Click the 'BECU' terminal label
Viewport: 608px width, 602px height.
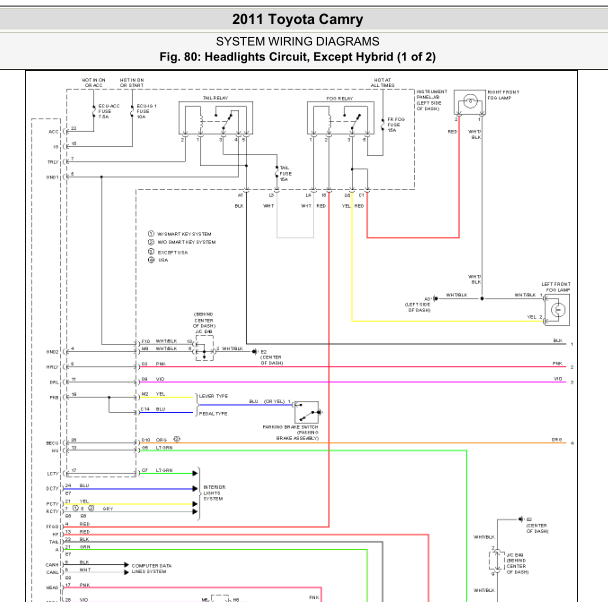pos(52,443)
